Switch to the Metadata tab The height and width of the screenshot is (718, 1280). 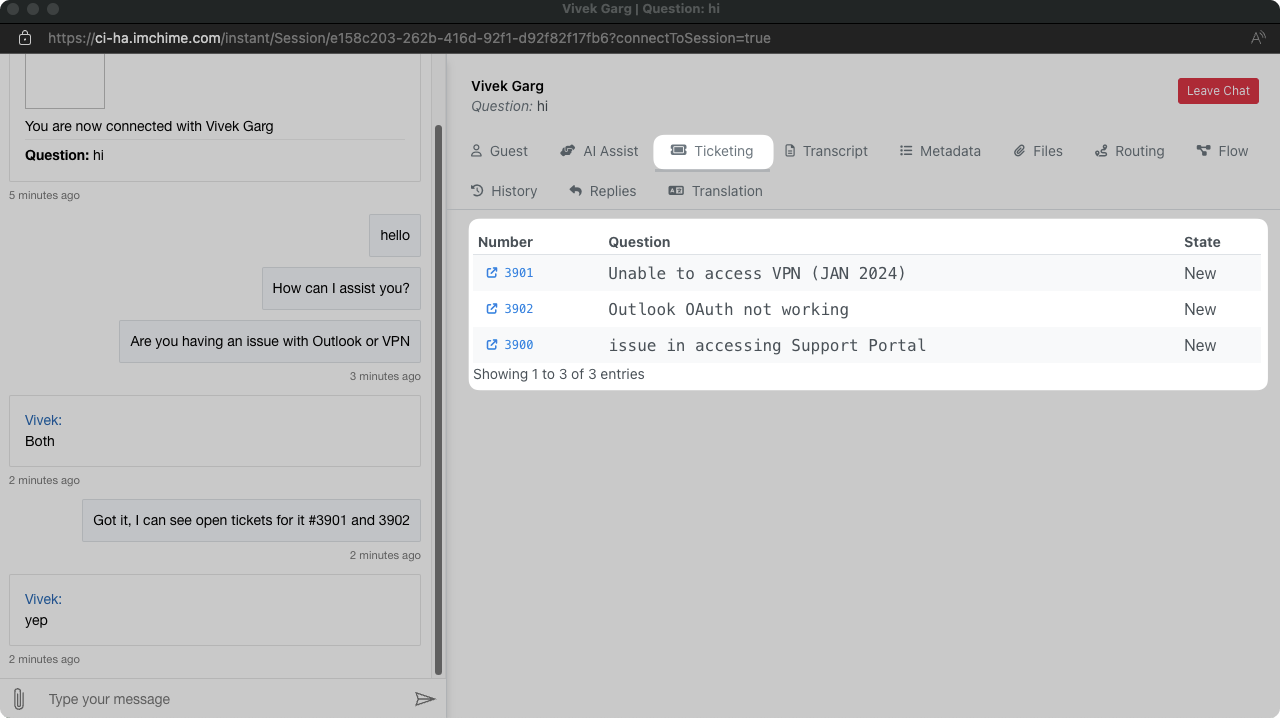tap(940, 151)
